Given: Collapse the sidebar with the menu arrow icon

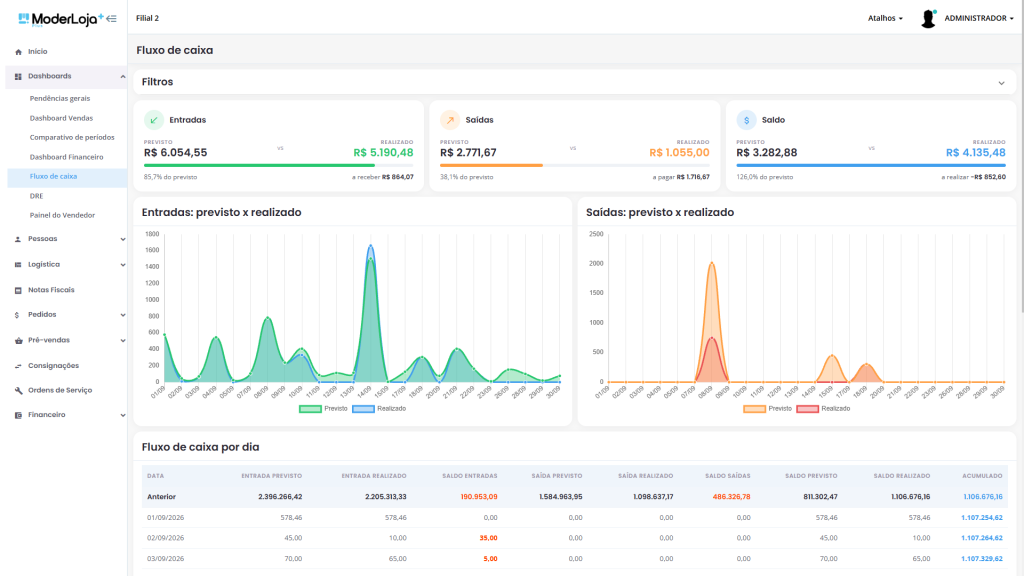Looking at the screenshot, I should coord(112,19).
